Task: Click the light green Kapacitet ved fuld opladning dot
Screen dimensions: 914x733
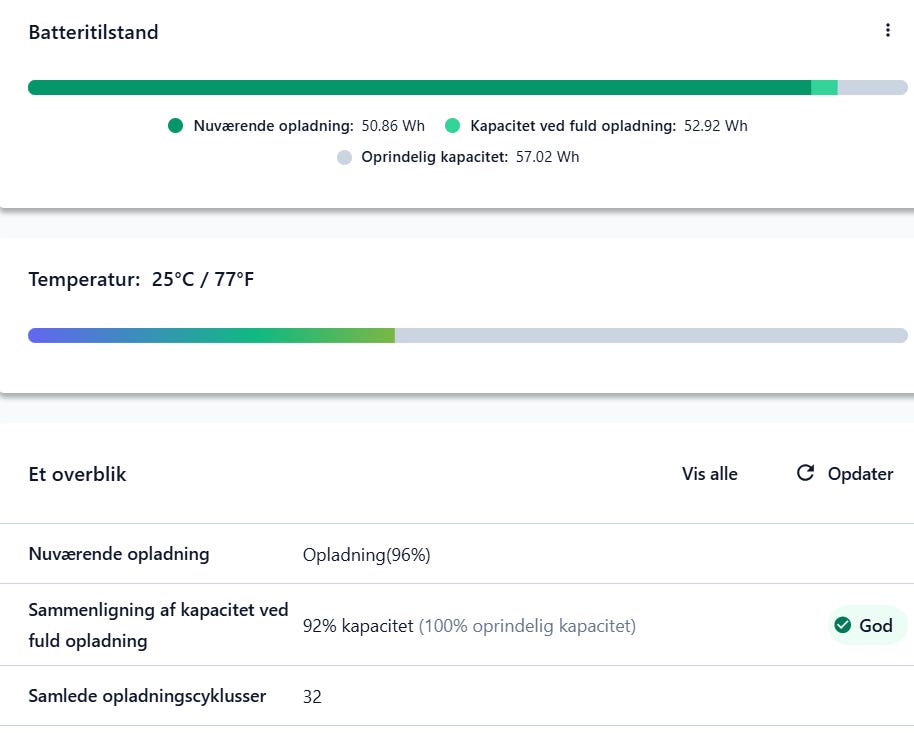Action: (x=453, y=126)
